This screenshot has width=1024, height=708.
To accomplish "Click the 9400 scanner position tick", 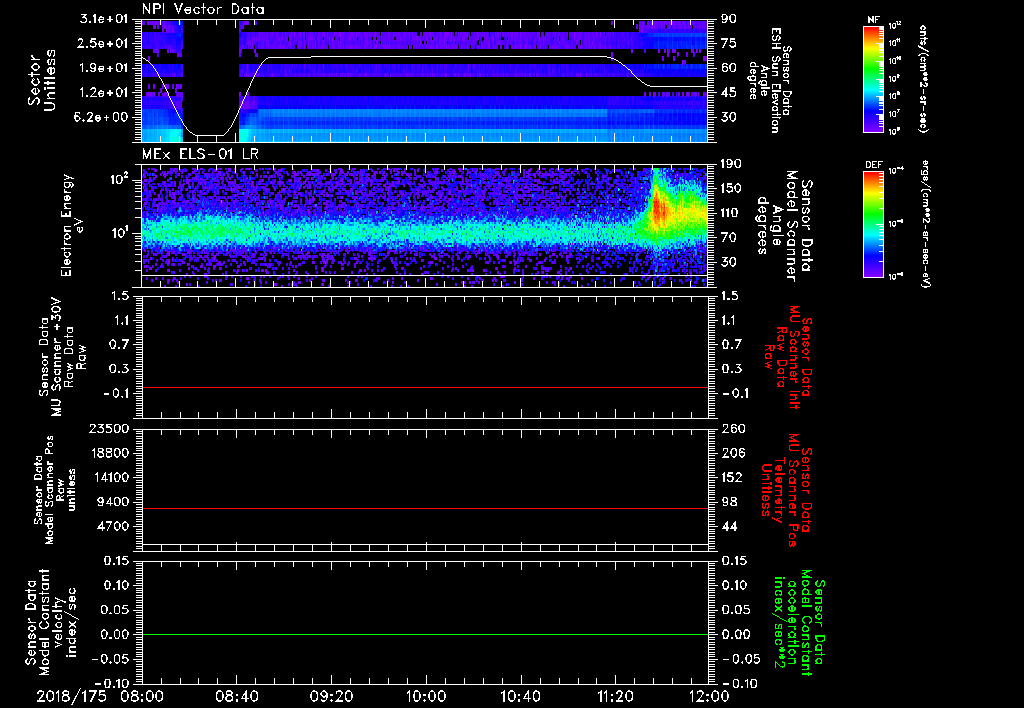I will (112, 502).
